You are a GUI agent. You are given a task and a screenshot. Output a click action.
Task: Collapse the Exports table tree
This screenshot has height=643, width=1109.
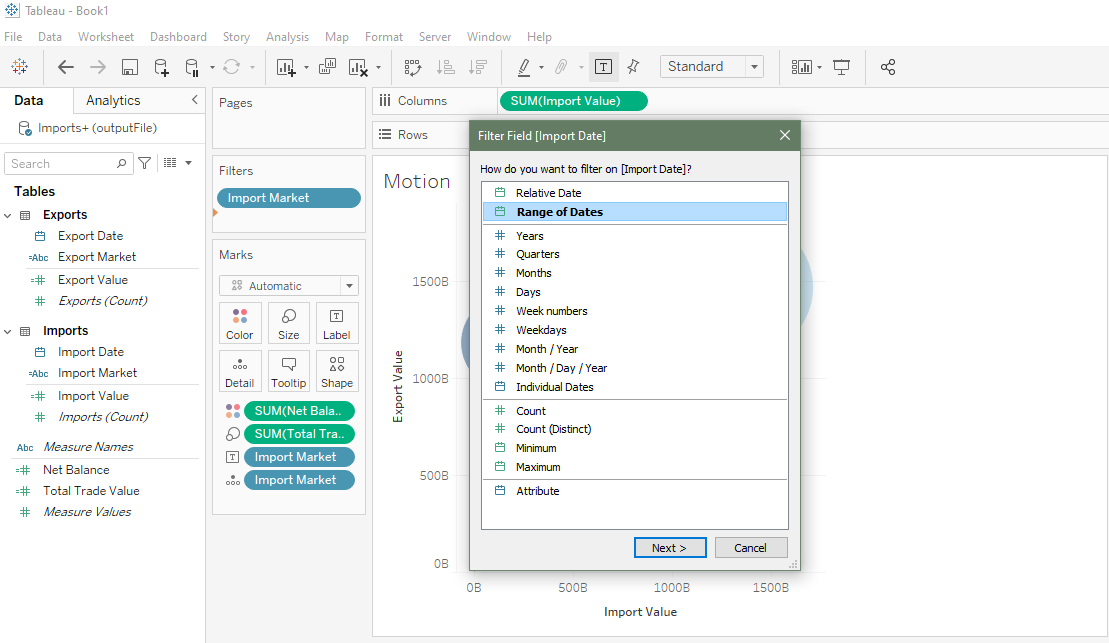(8, 215)
